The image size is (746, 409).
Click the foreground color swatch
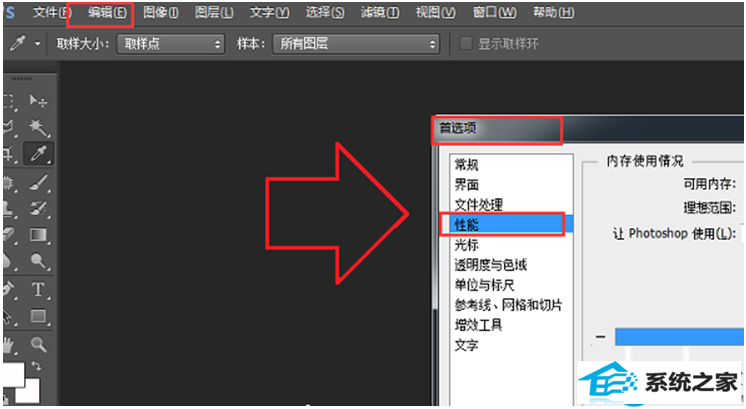tap(13, 374)
